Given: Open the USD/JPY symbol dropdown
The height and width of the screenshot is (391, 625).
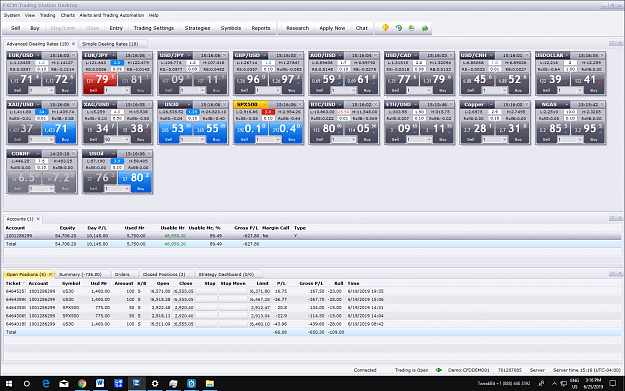Looking at the screenshot, I should (189, 55).
